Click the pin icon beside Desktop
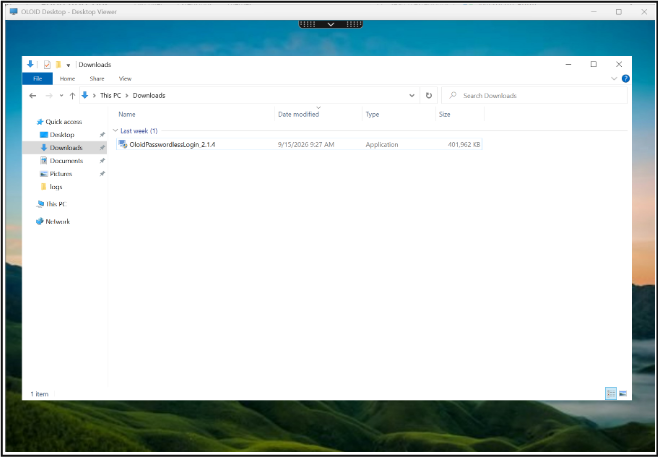This screenshot has width=658, height=457. 102,135
